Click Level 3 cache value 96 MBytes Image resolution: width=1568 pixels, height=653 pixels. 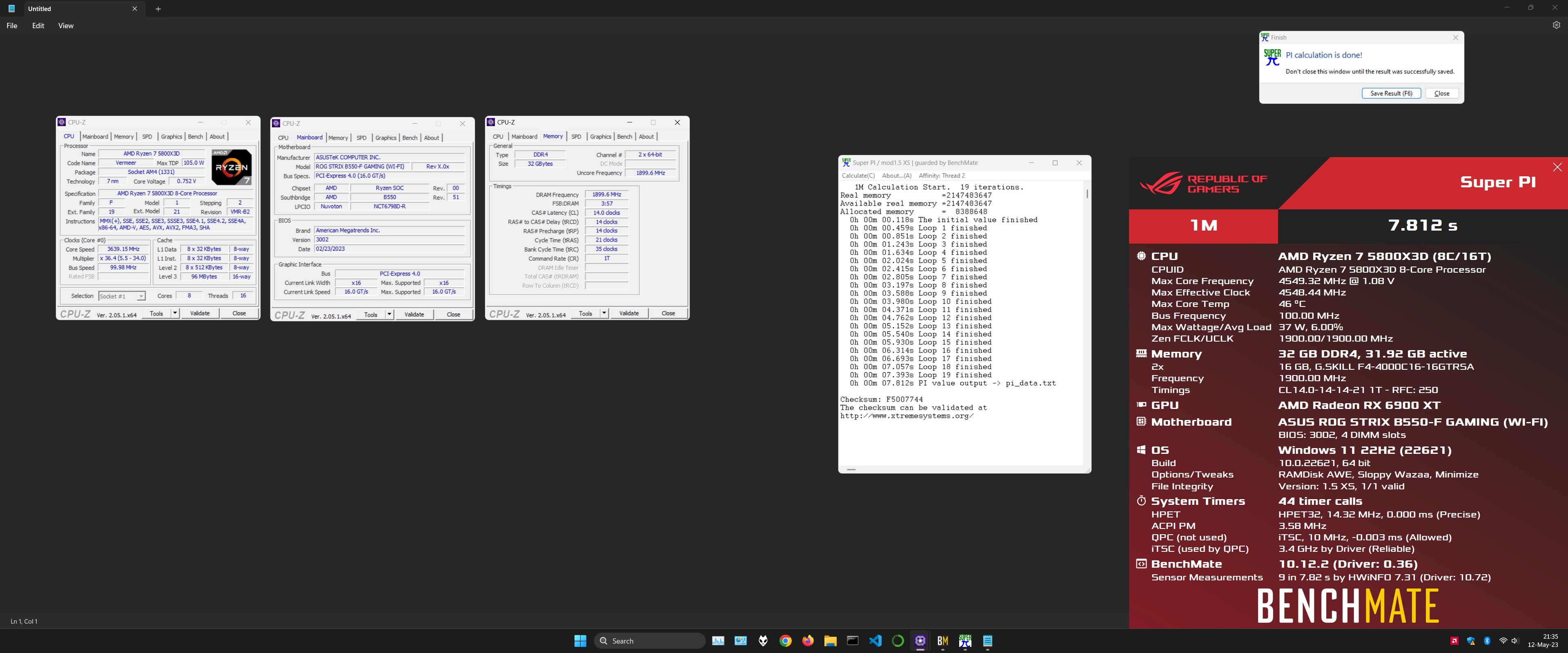[204, 276]
